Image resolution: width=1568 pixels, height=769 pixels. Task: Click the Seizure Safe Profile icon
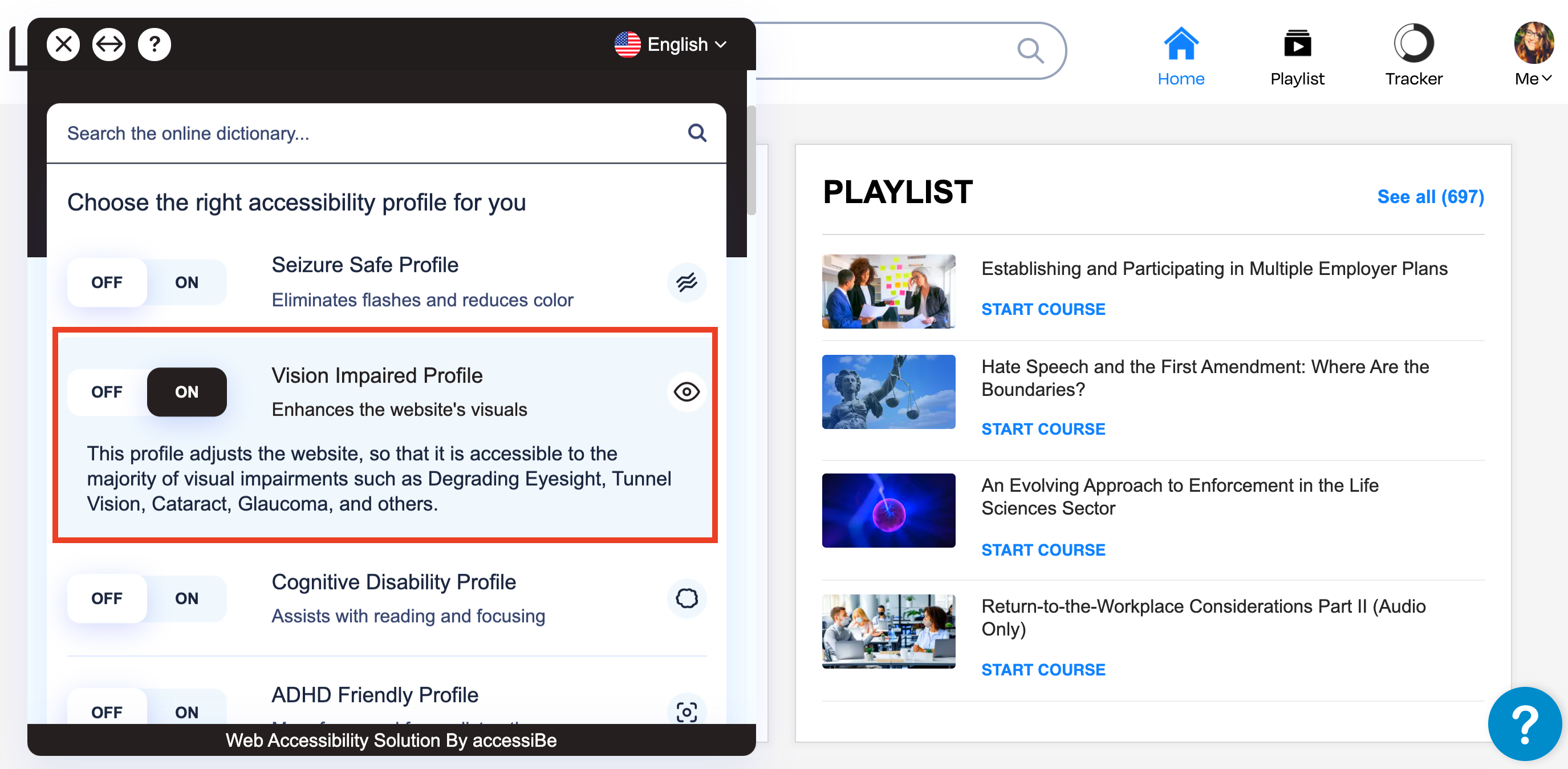point(686,282)
